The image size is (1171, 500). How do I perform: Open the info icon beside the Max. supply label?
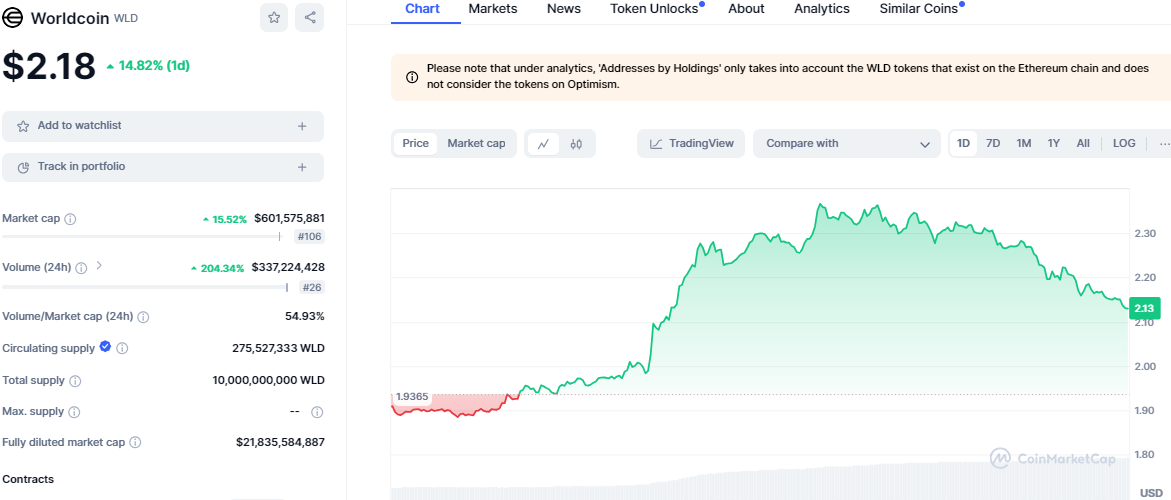[x=74, y=412]
